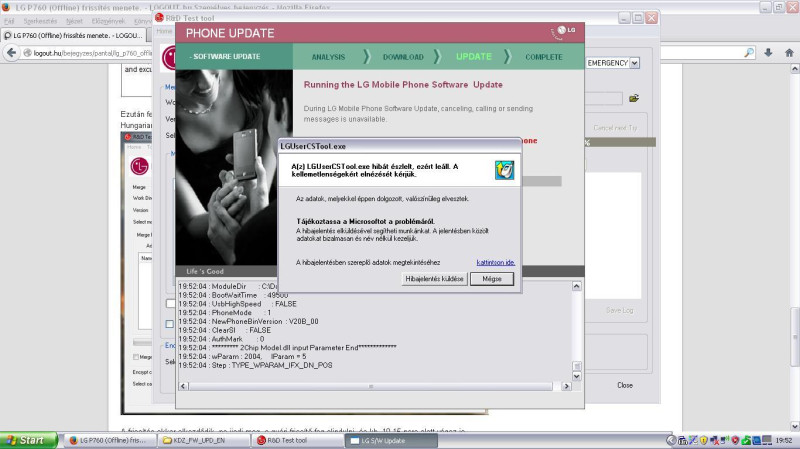The height and width of the screenshot is (449, 800).
Task: Click log line 'NewPhoneBinVersion : V20B_00'
Action: (x=248, y=321)
